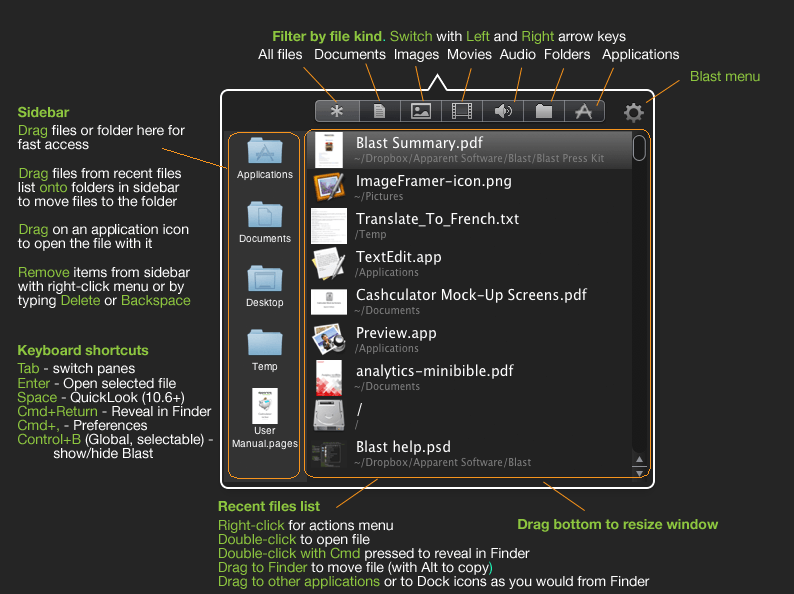Click the root drive hard disk icon
Image resolution: width=794 pixels, height=594 pixels.
tap(329, 415)
